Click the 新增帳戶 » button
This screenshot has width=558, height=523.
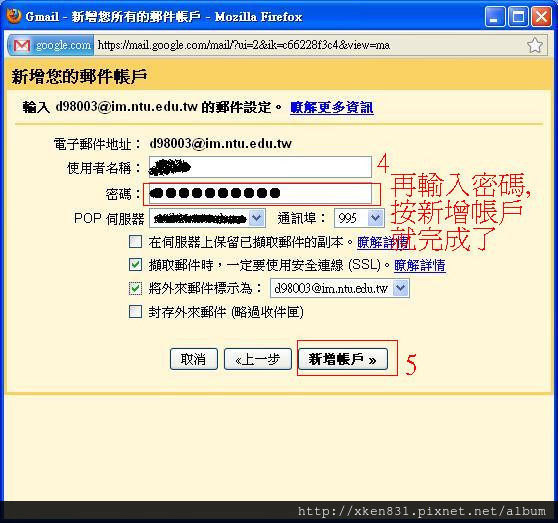[343, 359]
